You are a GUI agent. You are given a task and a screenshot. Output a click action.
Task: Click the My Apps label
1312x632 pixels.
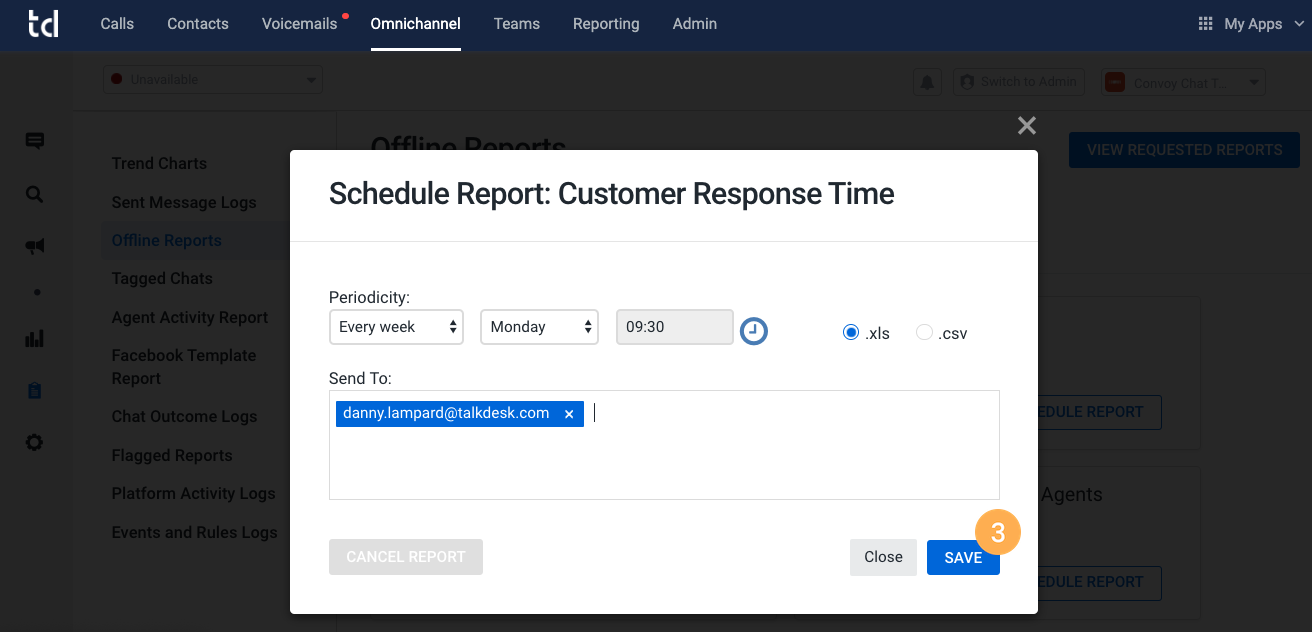[1253, 24]
